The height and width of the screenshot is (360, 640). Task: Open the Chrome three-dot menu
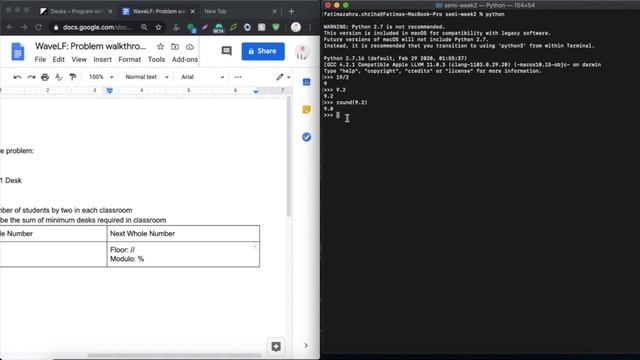[310, 27]
